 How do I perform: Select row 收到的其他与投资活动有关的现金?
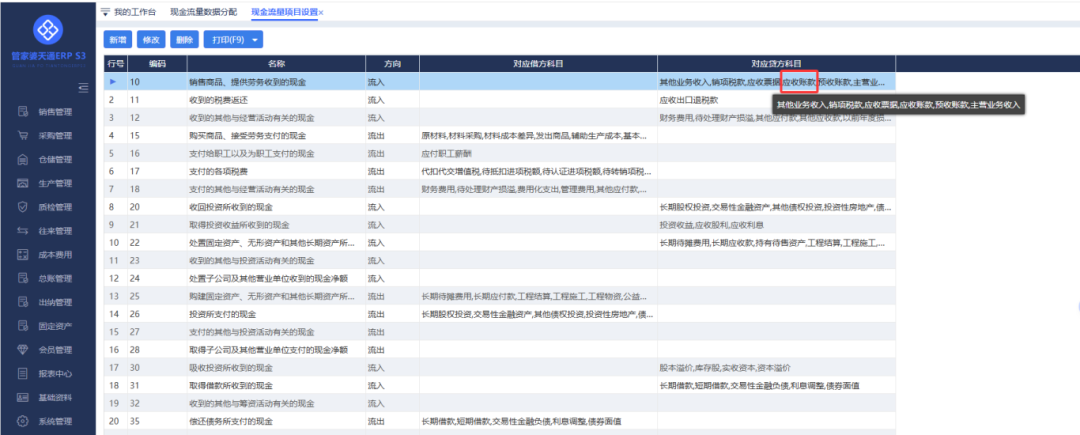click(x=500, y=261)
